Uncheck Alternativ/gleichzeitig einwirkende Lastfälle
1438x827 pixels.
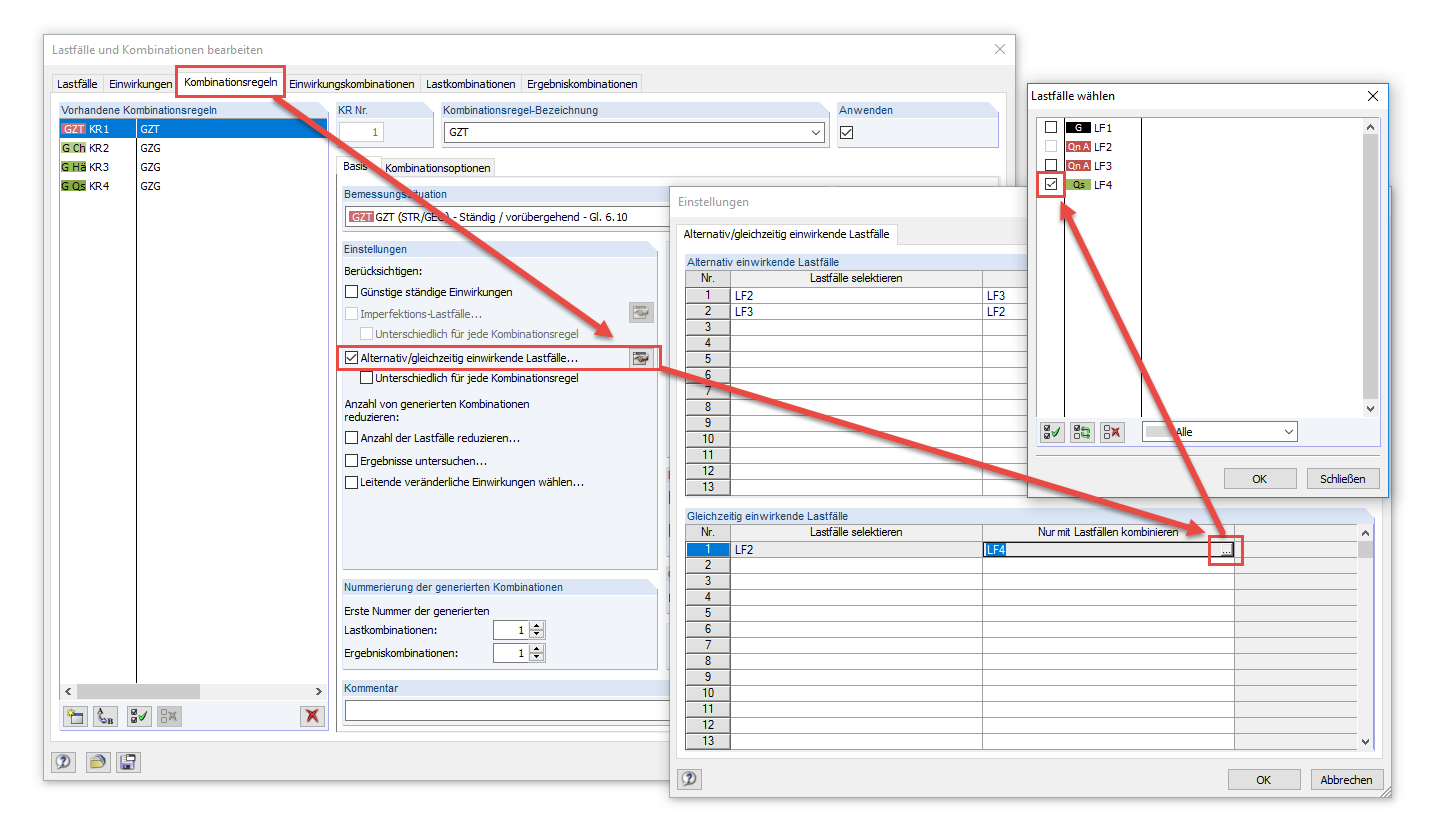(351, 357)
